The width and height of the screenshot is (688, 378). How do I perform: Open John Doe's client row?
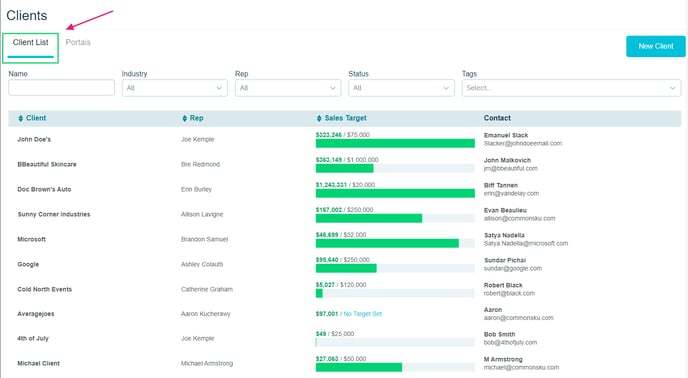point(34,139)
